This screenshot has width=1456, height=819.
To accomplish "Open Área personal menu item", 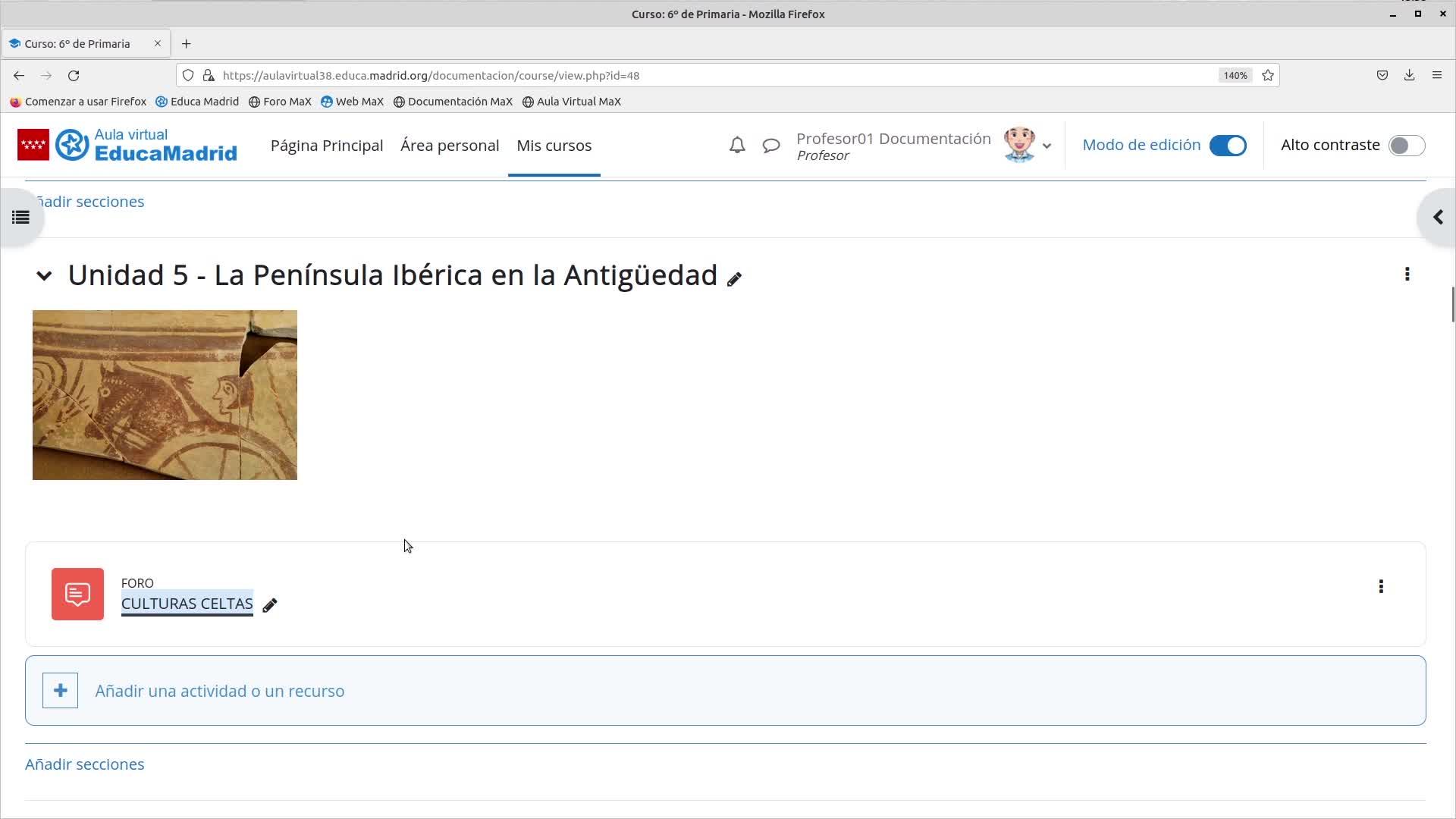I will pyautogui.click(x=449, y=145).
